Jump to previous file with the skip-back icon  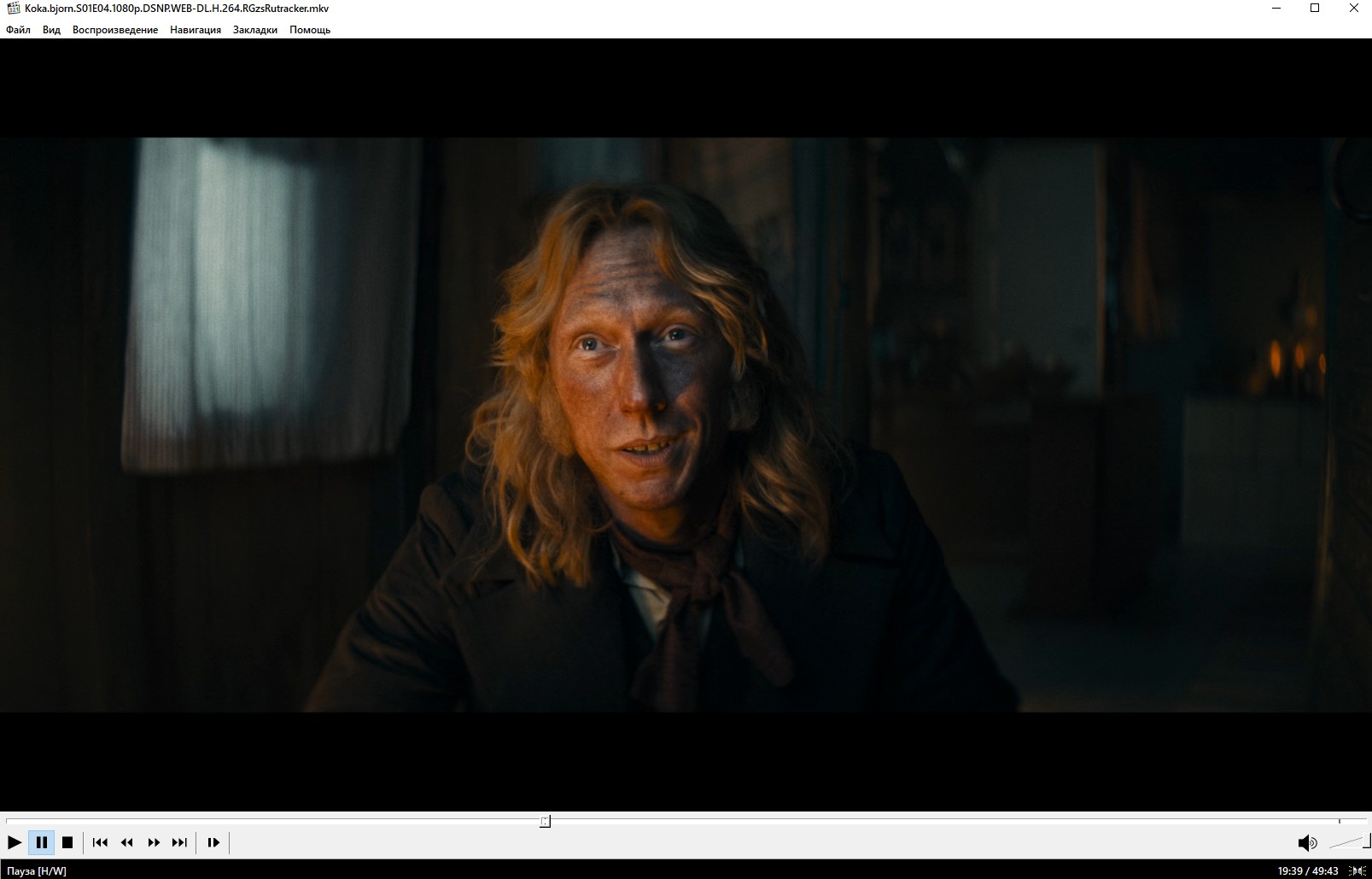tap(100, 842)
